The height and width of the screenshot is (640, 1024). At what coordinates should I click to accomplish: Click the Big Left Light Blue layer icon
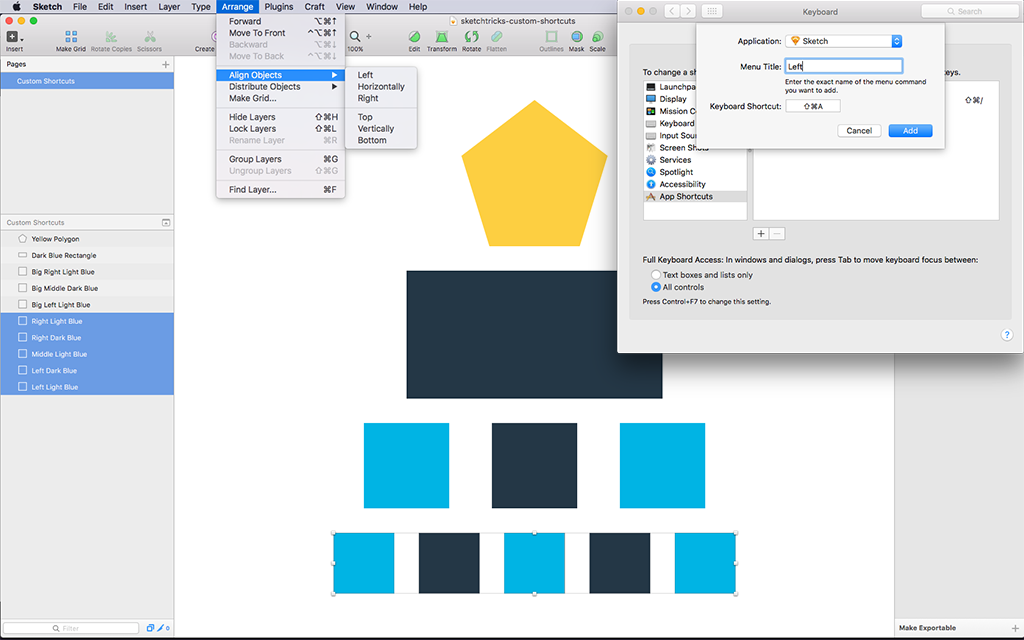(x=23, y=304)
